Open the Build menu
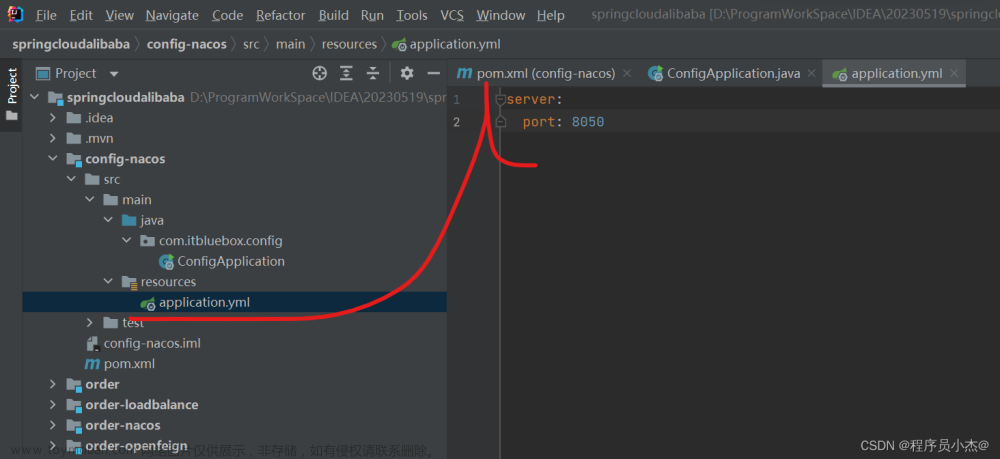The width and height of the screenshot is (1000, 459). [x=334, y=15]
